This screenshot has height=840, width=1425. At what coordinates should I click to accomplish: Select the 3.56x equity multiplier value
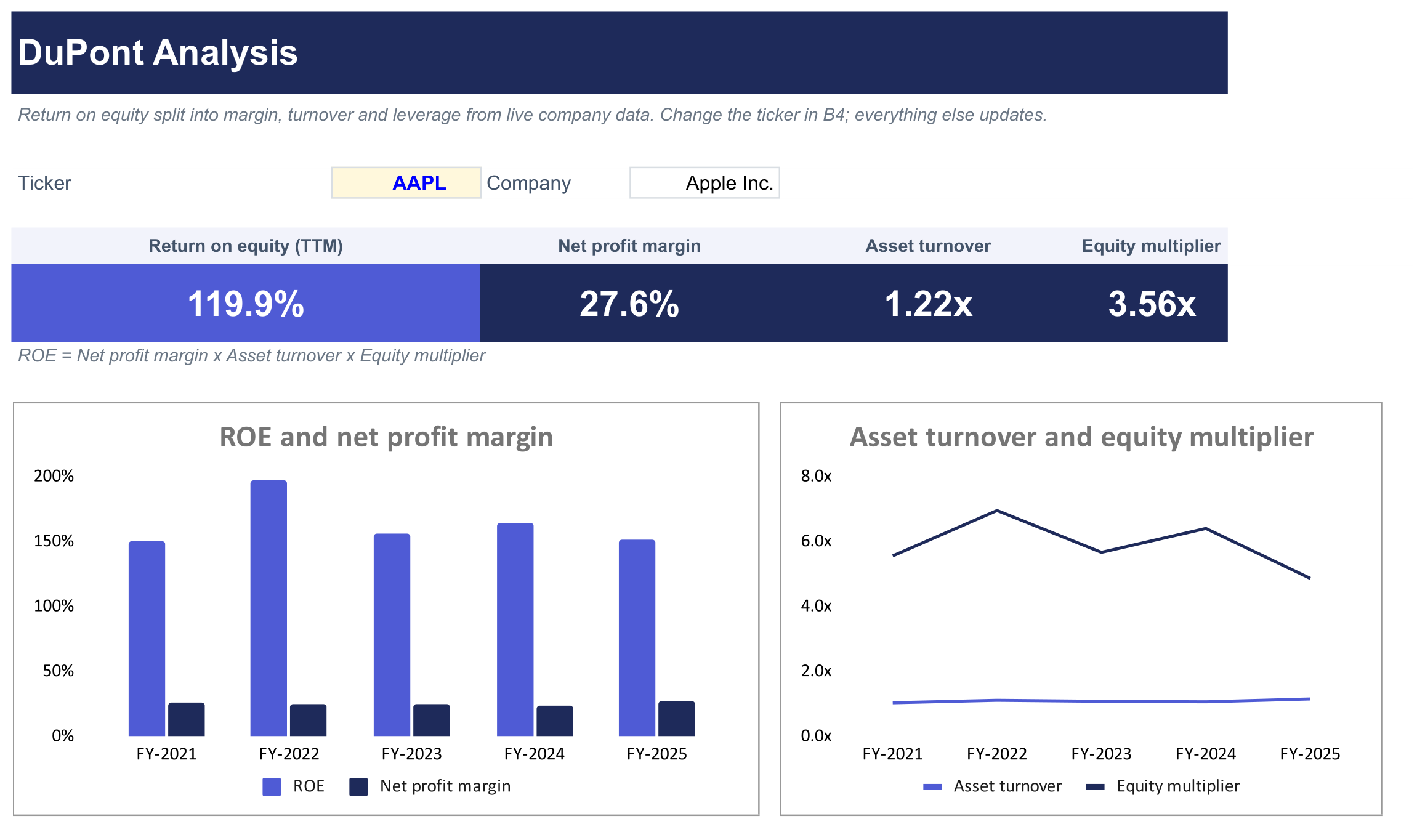1152,304
